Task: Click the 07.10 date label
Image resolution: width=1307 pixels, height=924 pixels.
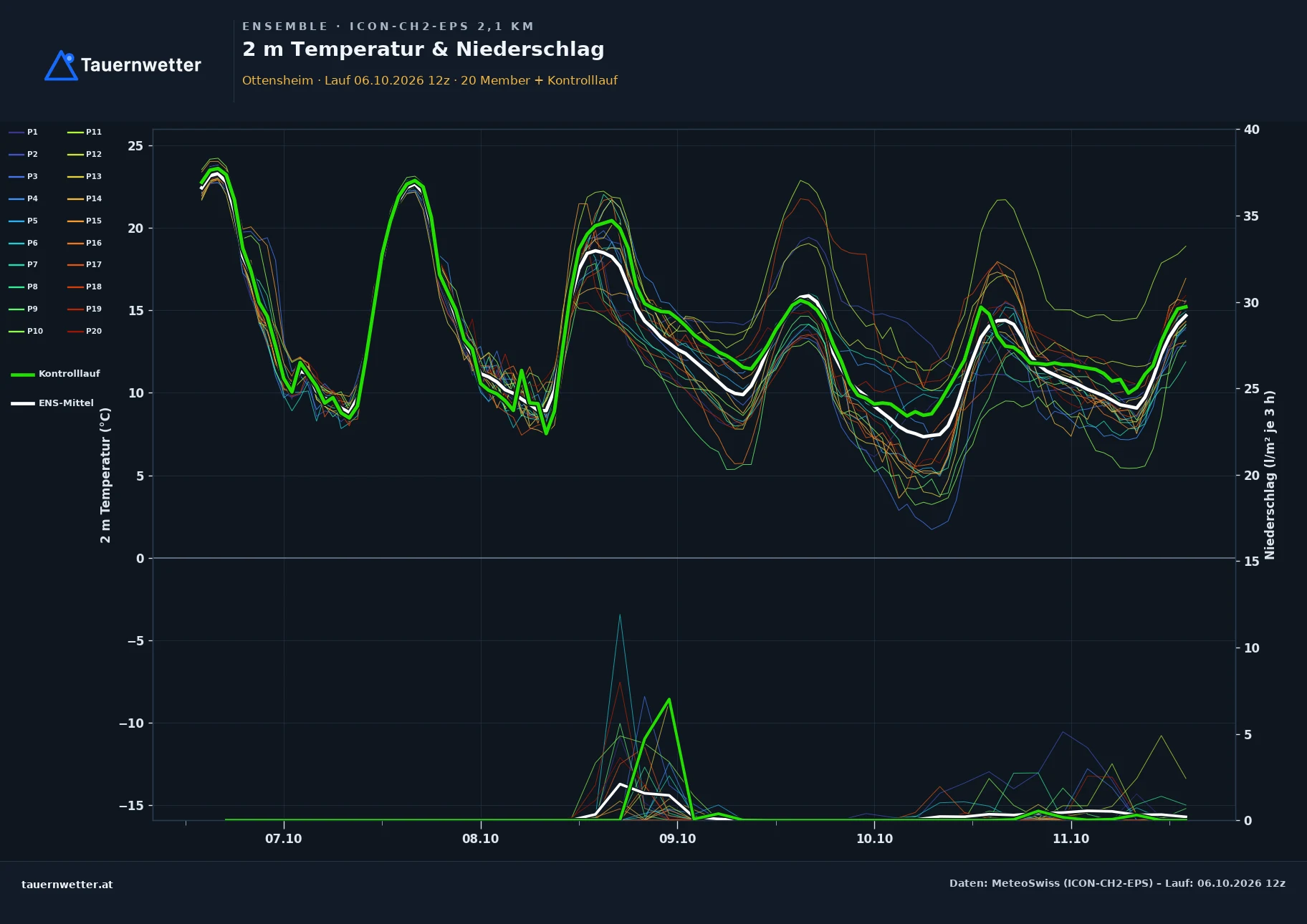Action: [x=284, y=839]
